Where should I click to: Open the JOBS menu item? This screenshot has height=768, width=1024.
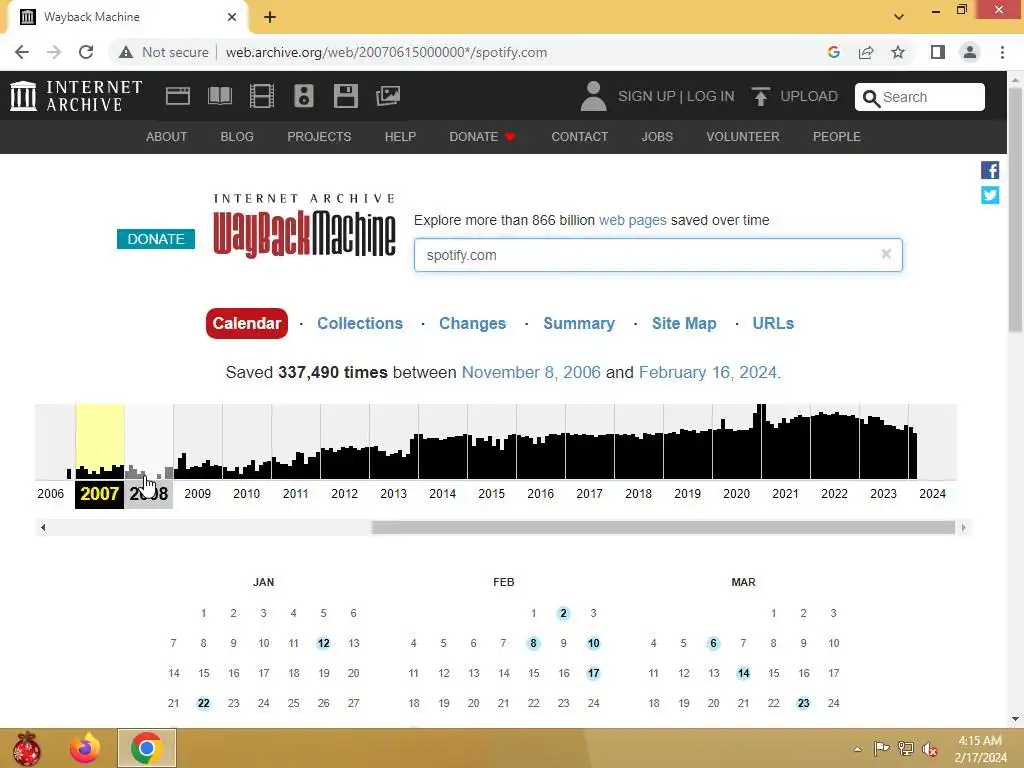(657, 136)
